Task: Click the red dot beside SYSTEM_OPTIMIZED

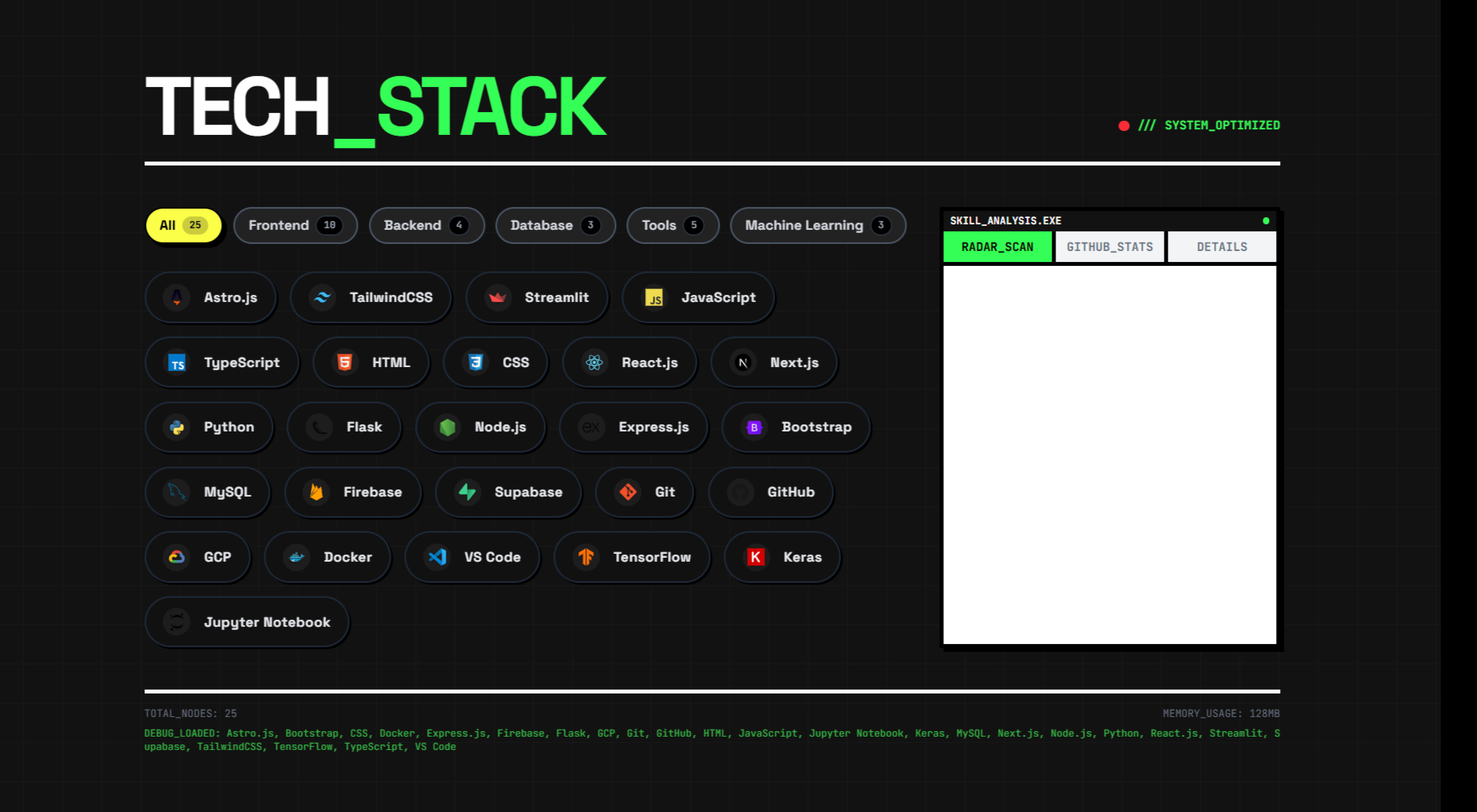Action: point(1124,126)
